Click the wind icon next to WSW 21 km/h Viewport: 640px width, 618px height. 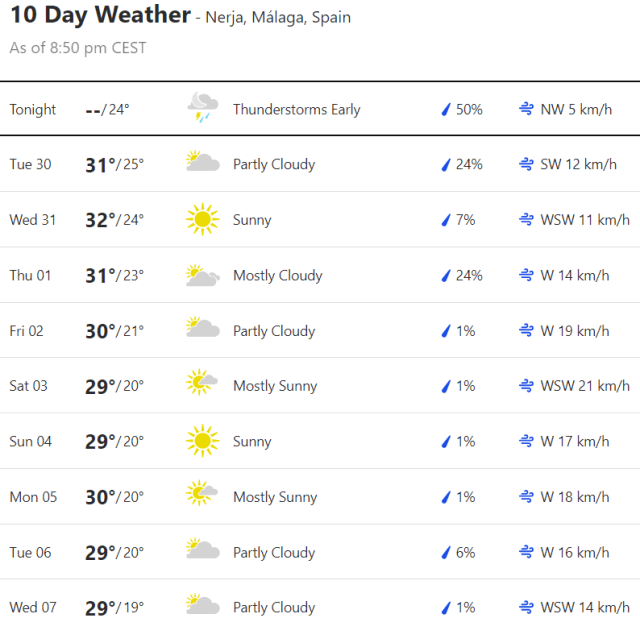[x=526, y=386]
